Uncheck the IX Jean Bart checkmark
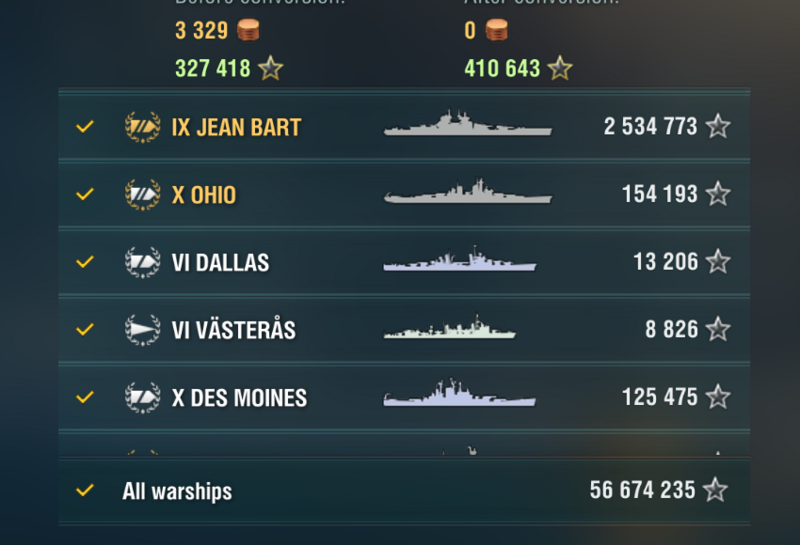 tap(85, 127)
